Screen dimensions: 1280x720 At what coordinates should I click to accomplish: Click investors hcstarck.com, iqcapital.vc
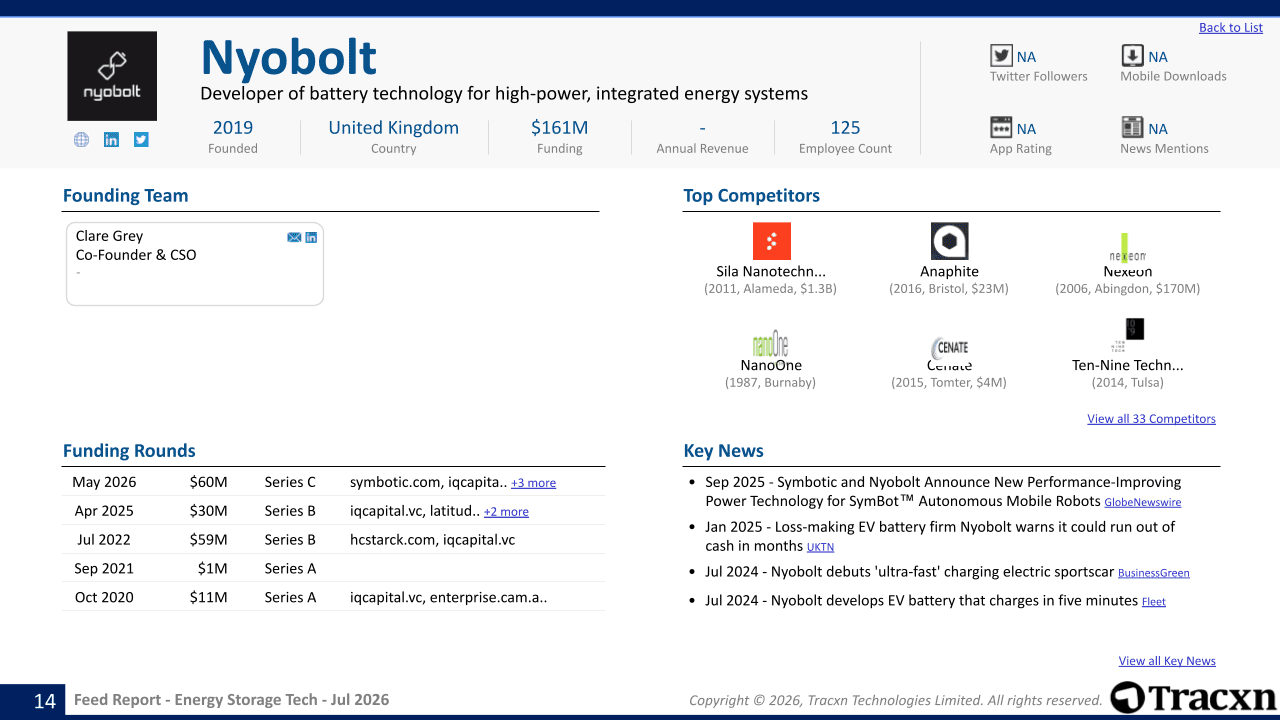click(x=433, y=540)
